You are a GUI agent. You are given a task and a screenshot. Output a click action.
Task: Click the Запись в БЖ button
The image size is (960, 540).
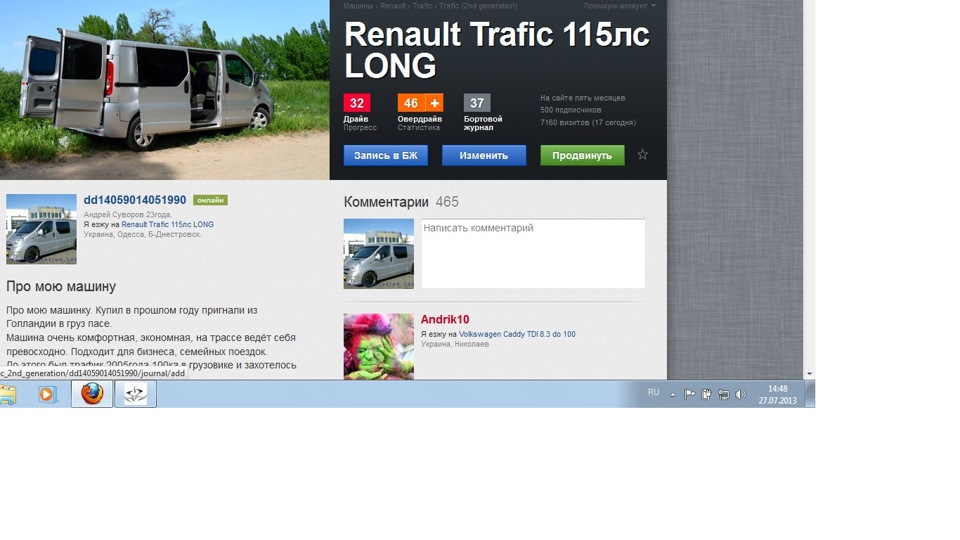(x=386, y=156)
